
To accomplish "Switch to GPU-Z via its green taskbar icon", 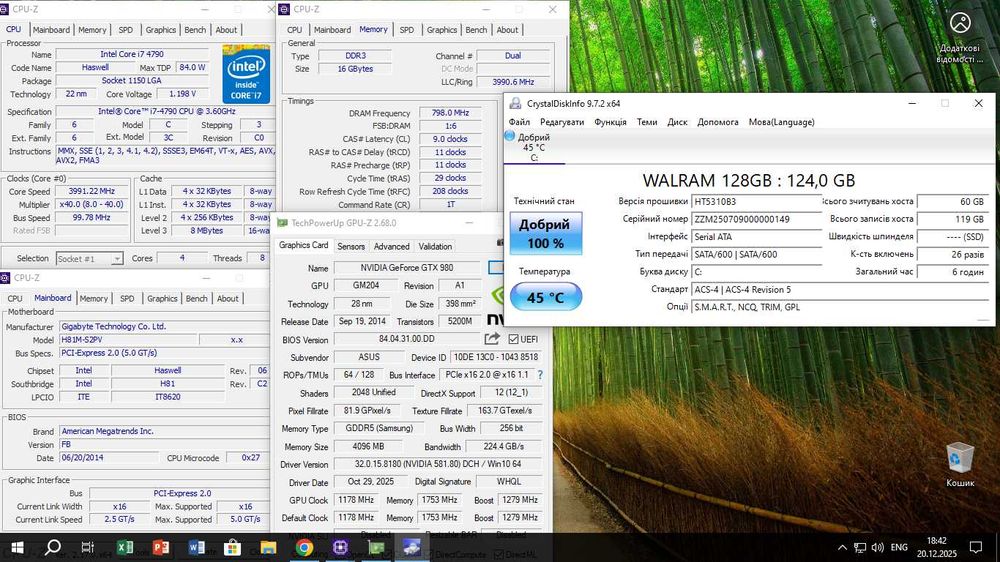I will (376, 547).
